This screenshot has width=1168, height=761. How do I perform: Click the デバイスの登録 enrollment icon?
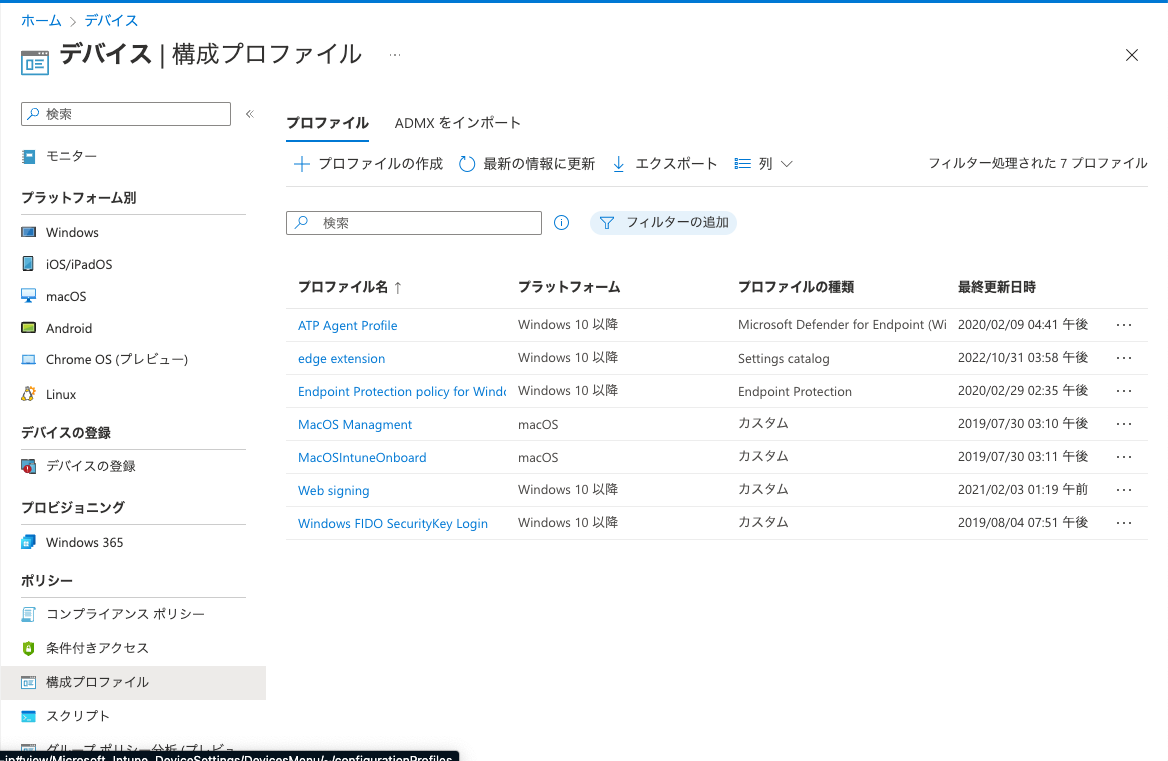coord(28,466)
